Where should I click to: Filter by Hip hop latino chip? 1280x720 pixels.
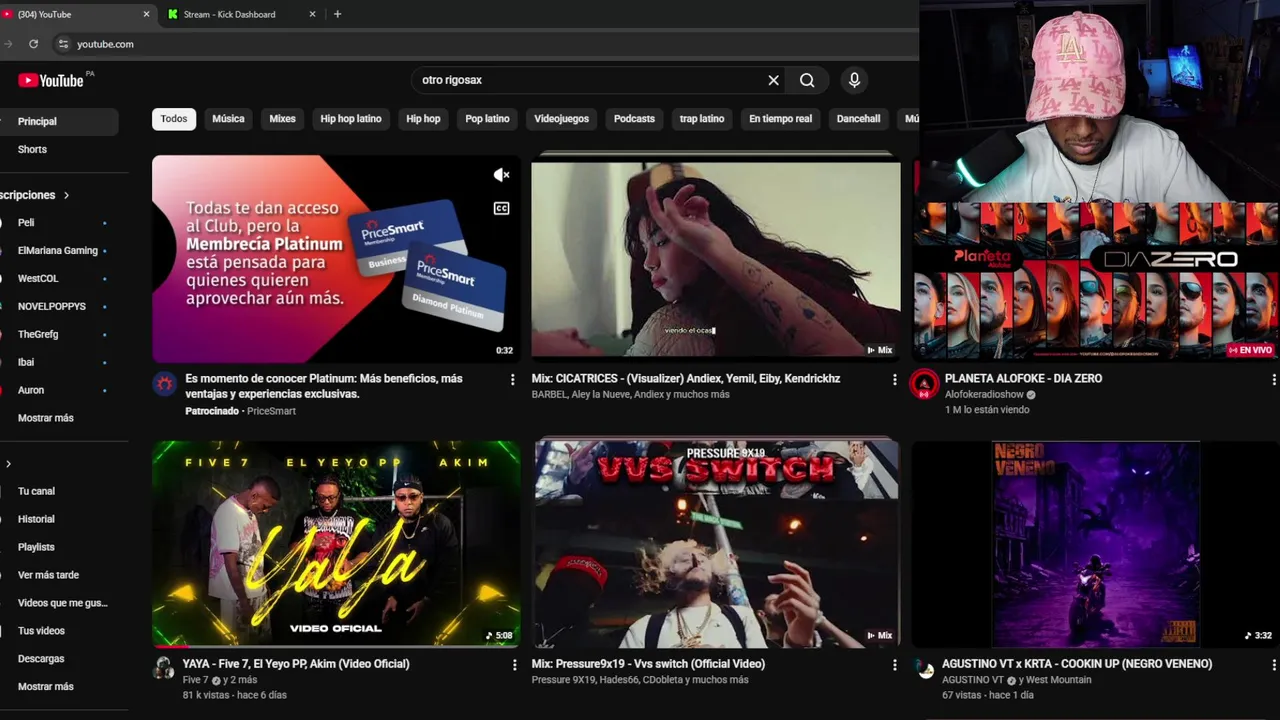point(351,119)
